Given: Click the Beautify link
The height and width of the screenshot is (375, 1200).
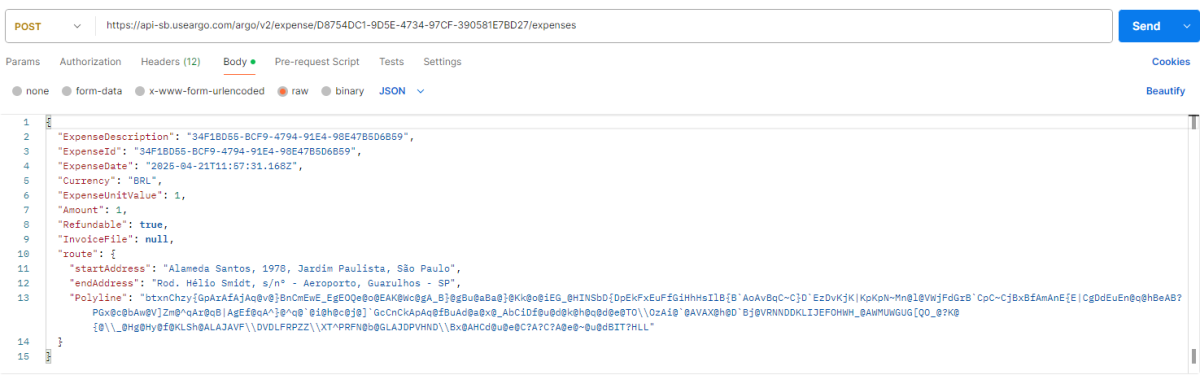Looking at the screenshot, I should (x=1165, y=91).
